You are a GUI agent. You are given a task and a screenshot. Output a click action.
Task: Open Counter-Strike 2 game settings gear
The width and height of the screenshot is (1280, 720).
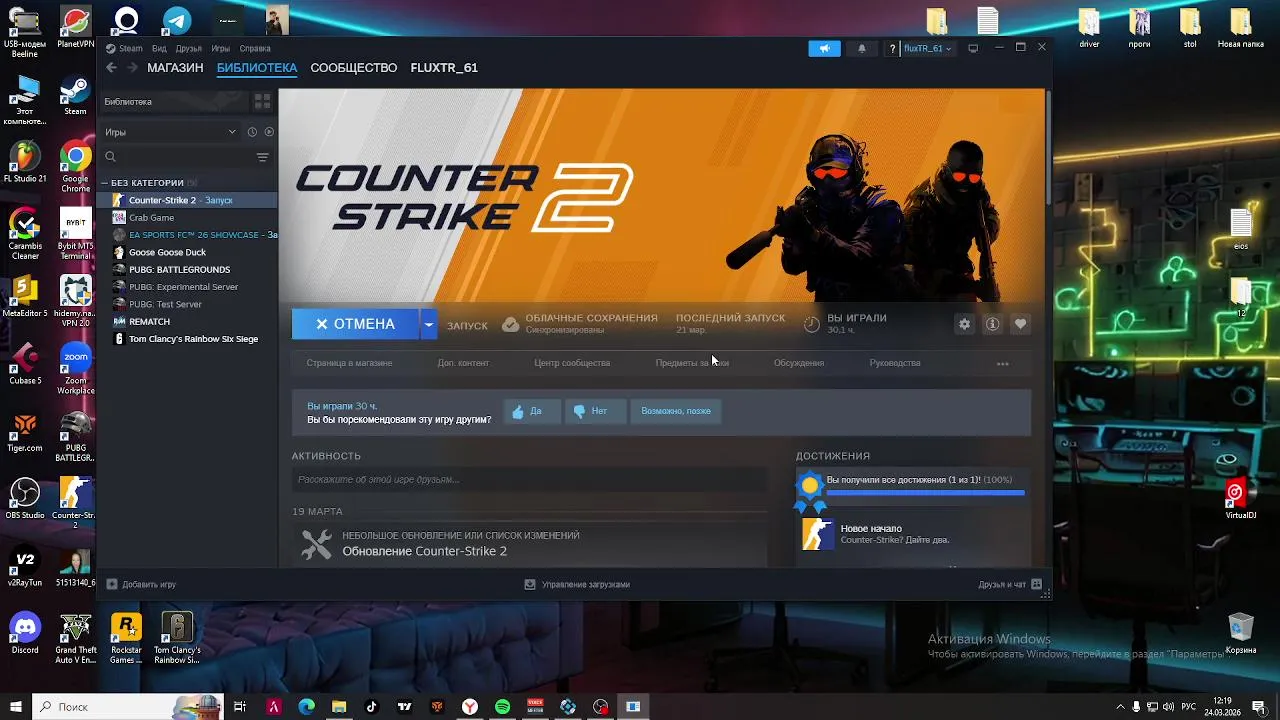coord(964,324)
